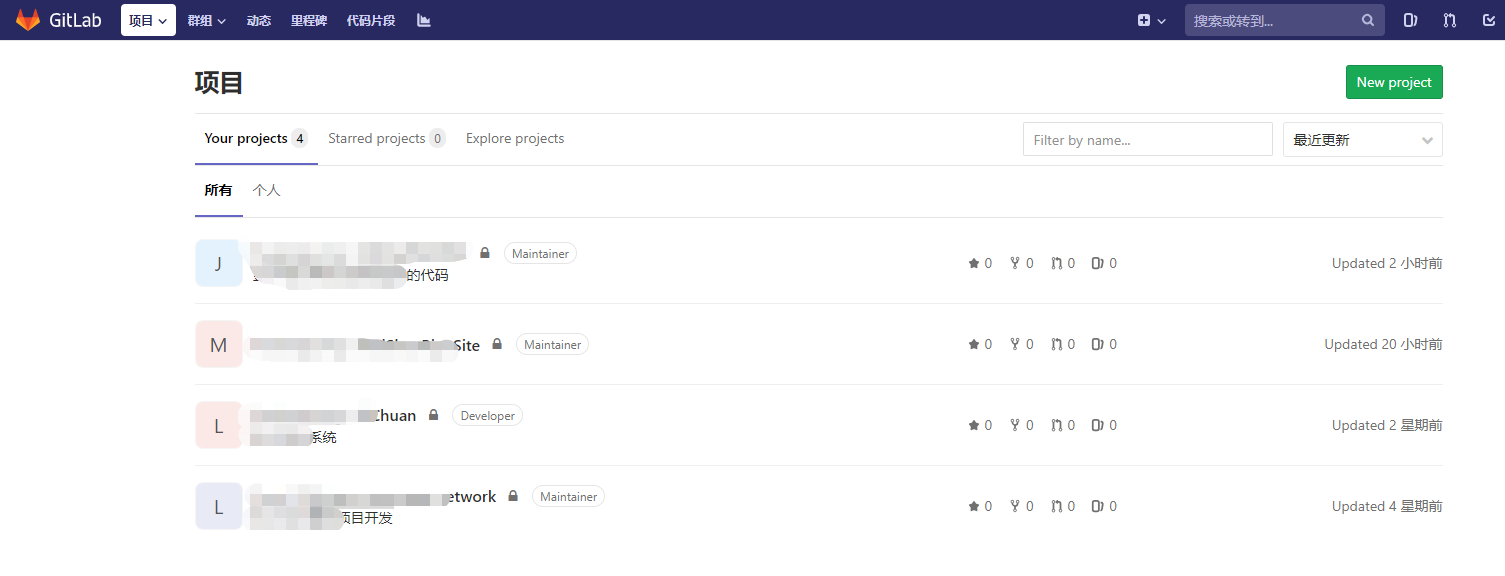1505x576 pixels.
Task: Focus the 搜索或转到 search field
Action: [1285, 20]
